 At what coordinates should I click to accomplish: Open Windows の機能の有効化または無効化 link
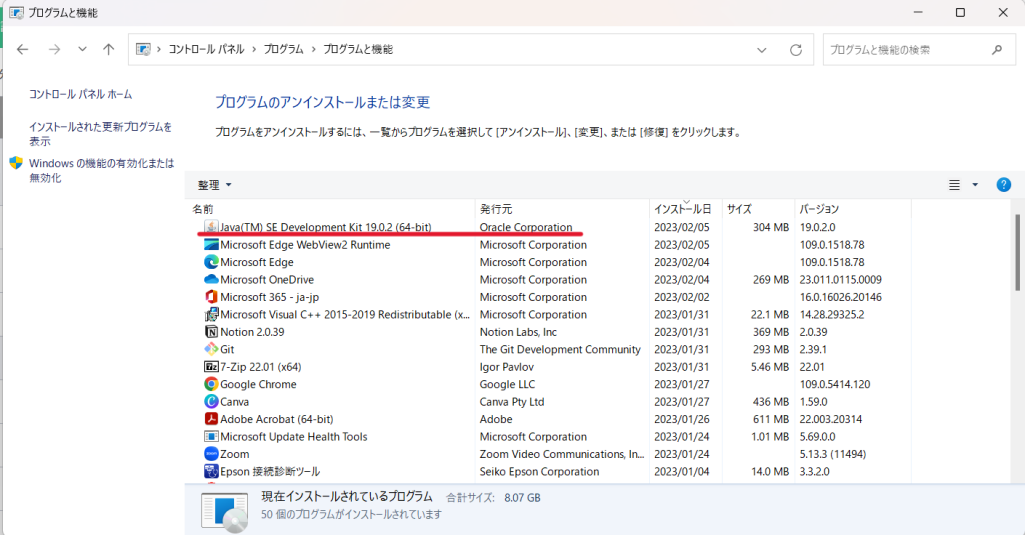101,170
